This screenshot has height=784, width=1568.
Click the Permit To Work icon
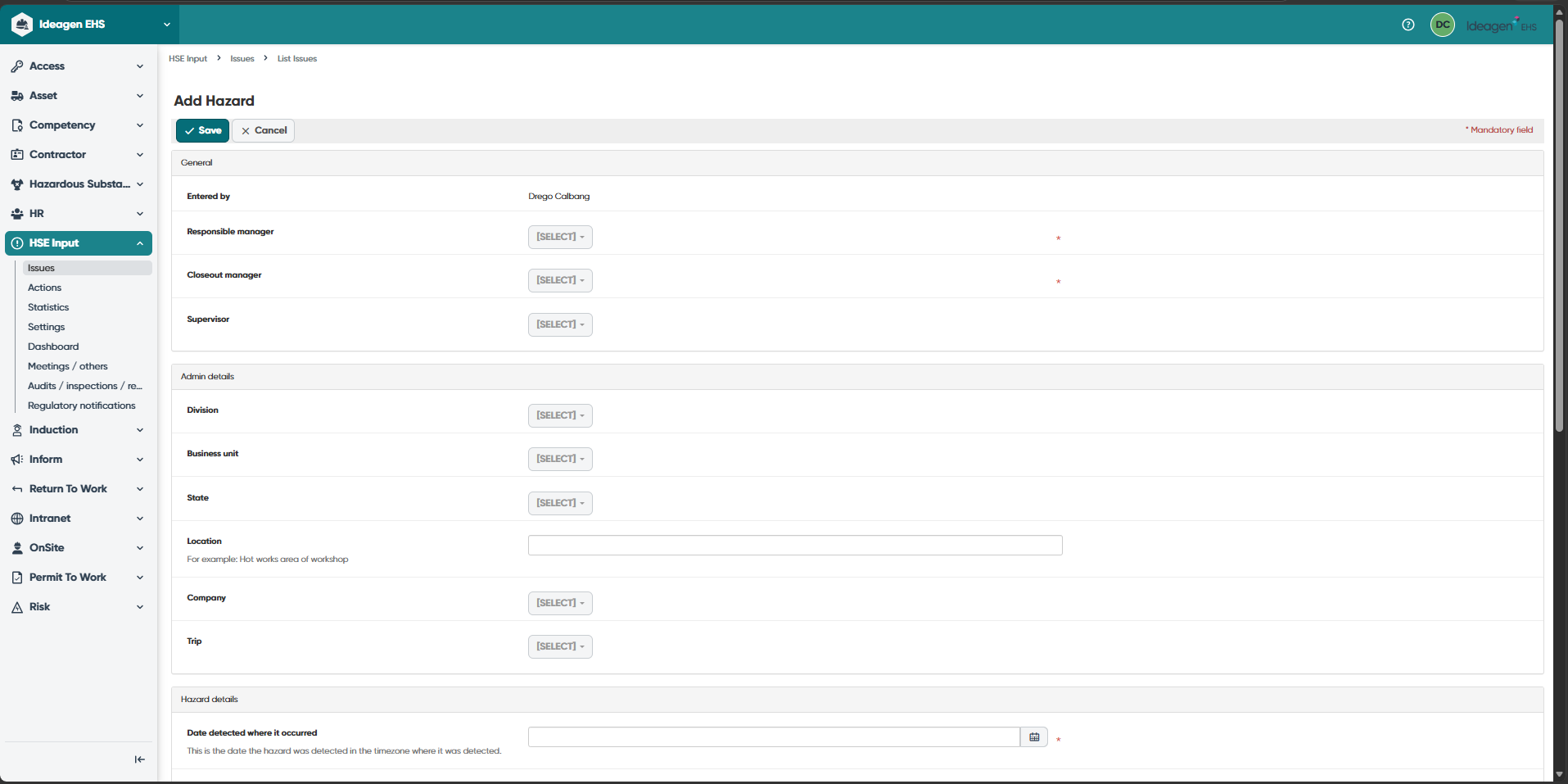click(17, 578)
